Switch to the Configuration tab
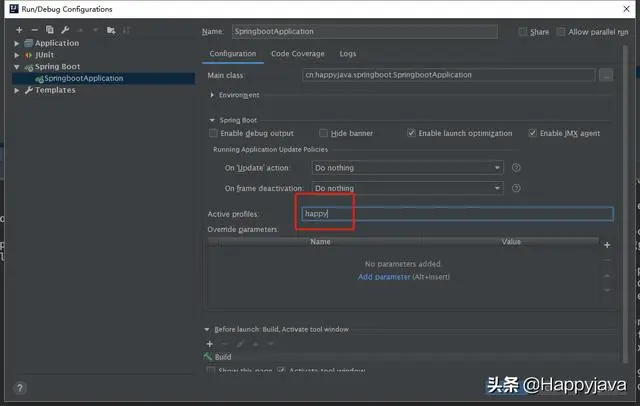640x406 pixels. tap(233, 53)
